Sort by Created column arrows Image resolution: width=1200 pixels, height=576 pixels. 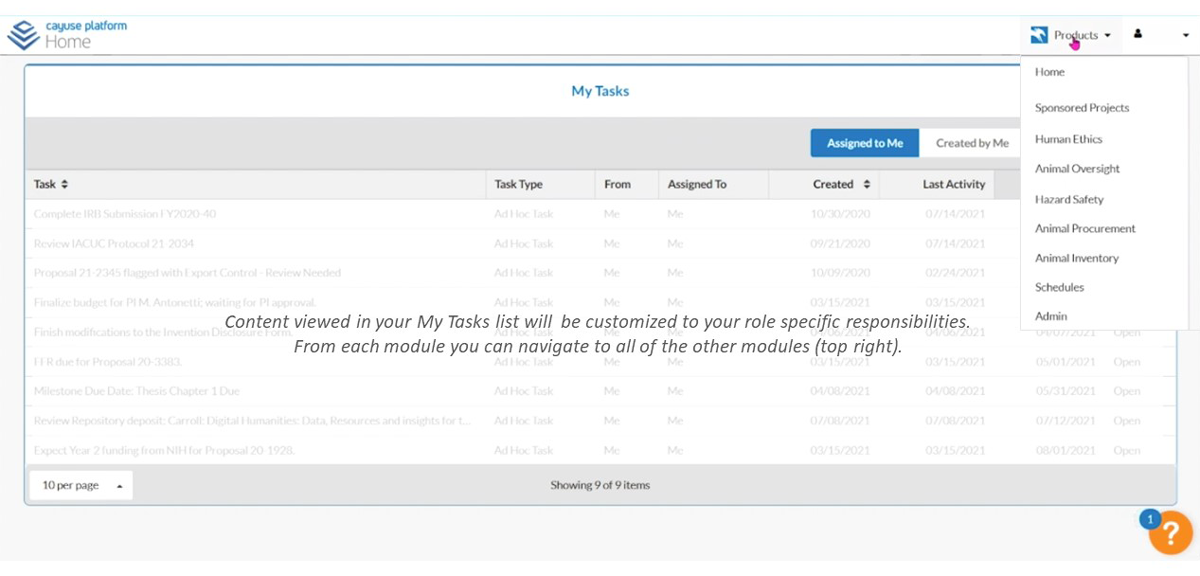click(866, 185)
